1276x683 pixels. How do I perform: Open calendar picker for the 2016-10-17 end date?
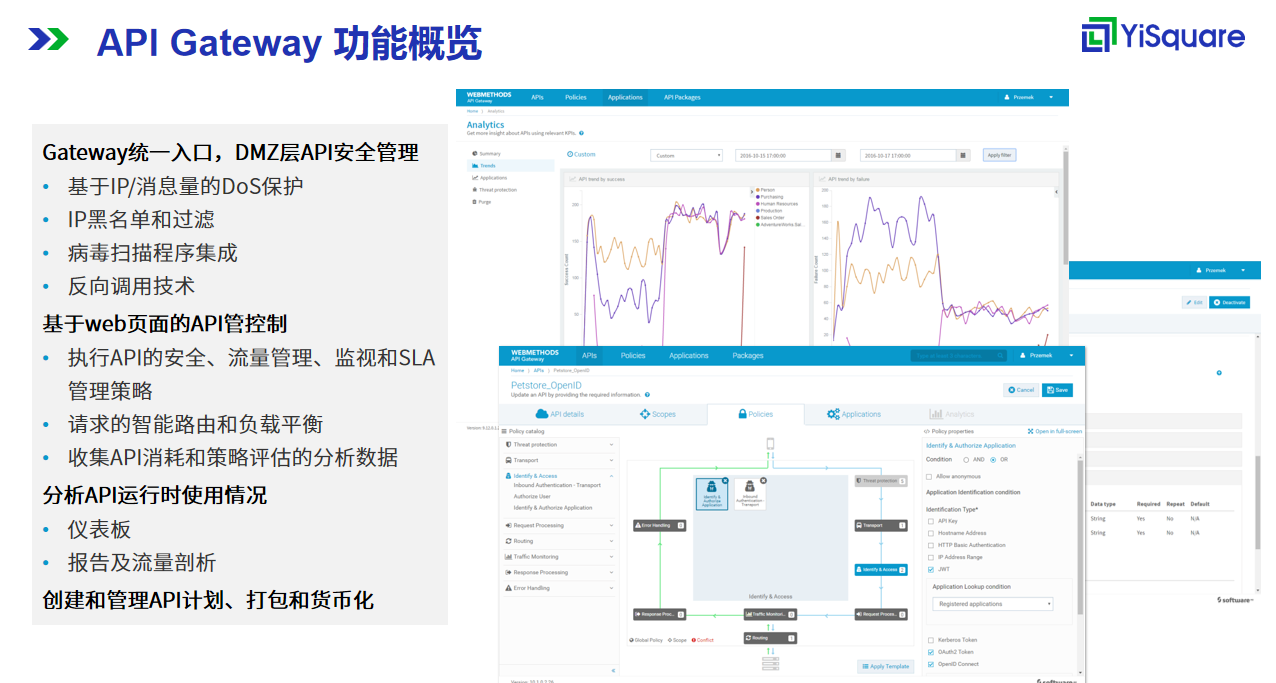[963, 155]
